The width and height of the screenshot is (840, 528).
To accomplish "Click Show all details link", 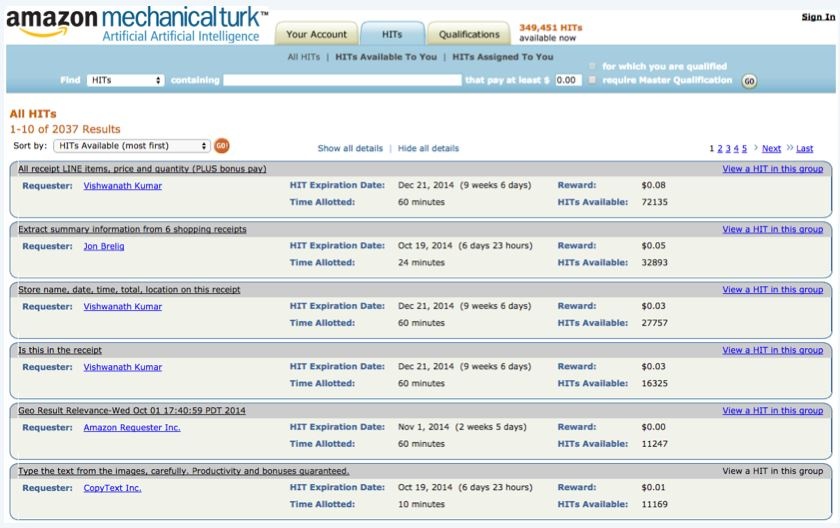I will pos(350,148).
